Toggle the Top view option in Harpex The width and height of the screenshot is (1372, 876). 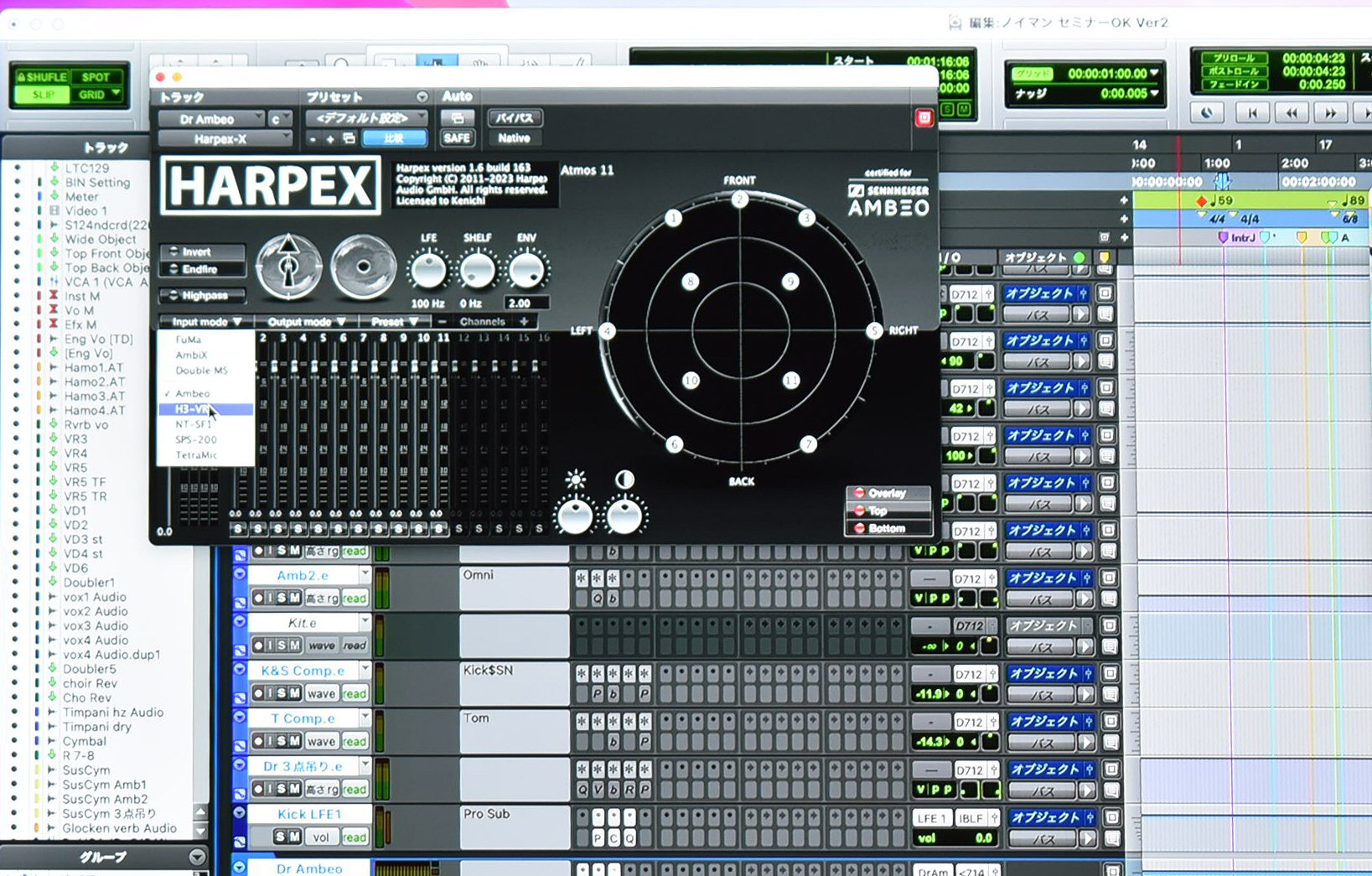click(x=888, y=511)
